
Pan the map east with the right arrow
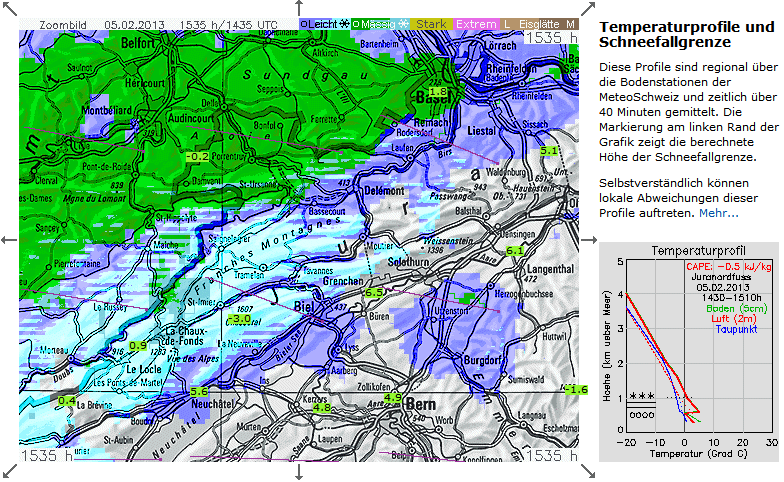tap(589, 240)
